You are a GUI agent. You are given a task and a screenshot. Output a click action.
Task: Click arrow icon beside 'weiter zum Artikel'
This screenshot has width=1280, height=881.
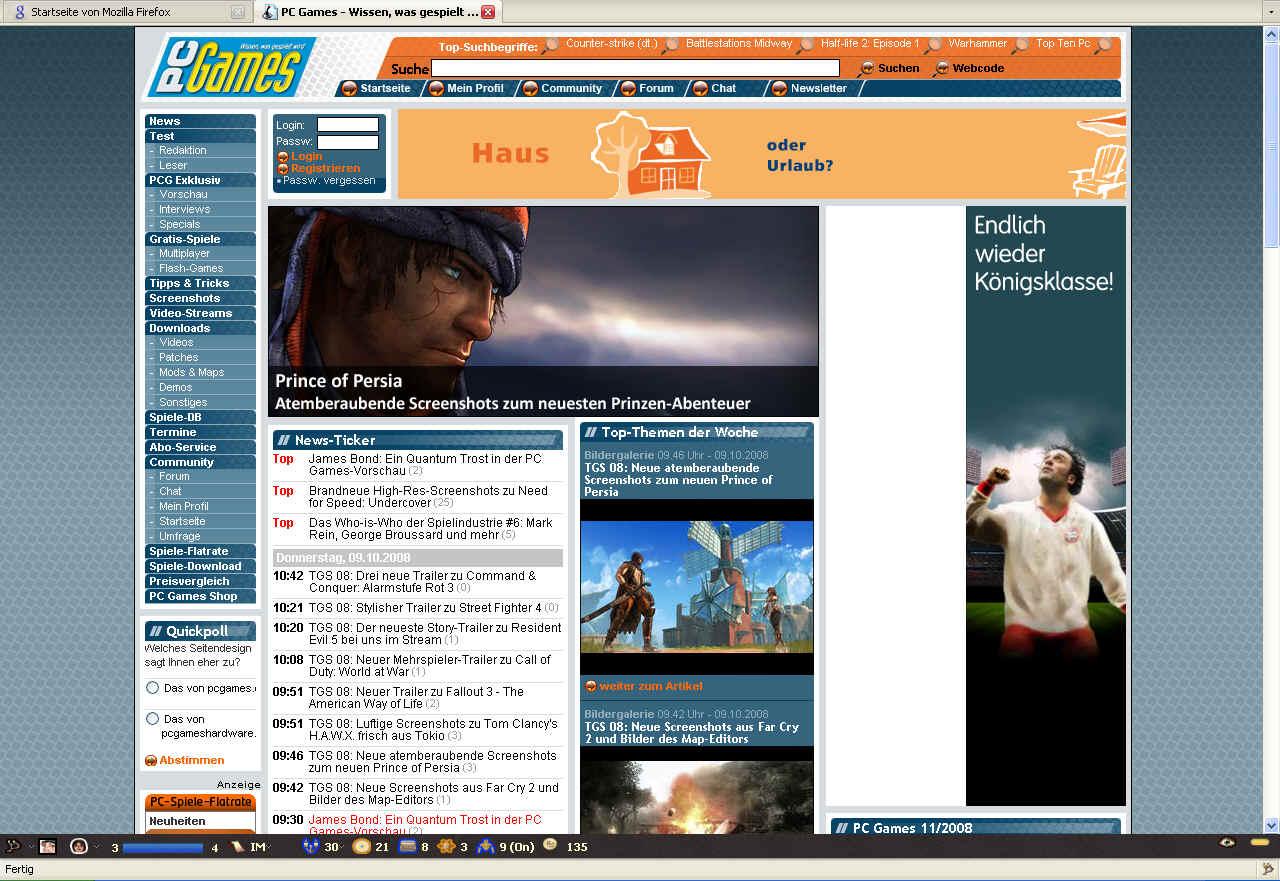click(x=591, y=686)
